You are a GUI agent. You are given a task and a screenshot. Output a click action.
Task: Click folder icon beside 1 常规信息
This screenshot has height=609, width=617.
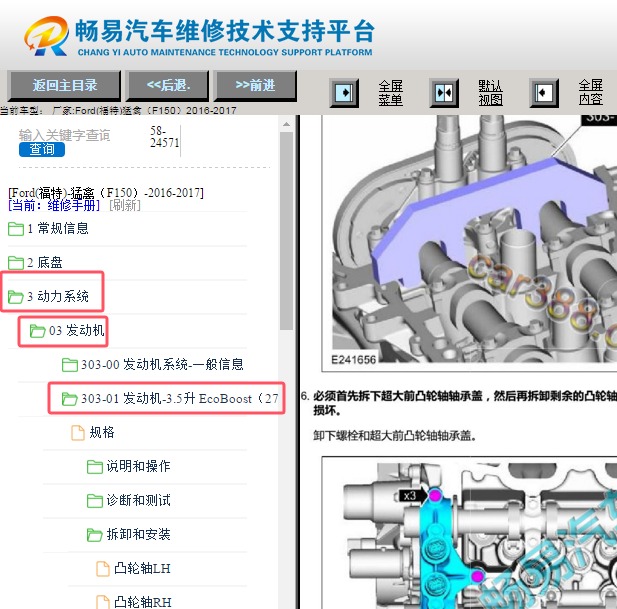[x=16, y=229]
